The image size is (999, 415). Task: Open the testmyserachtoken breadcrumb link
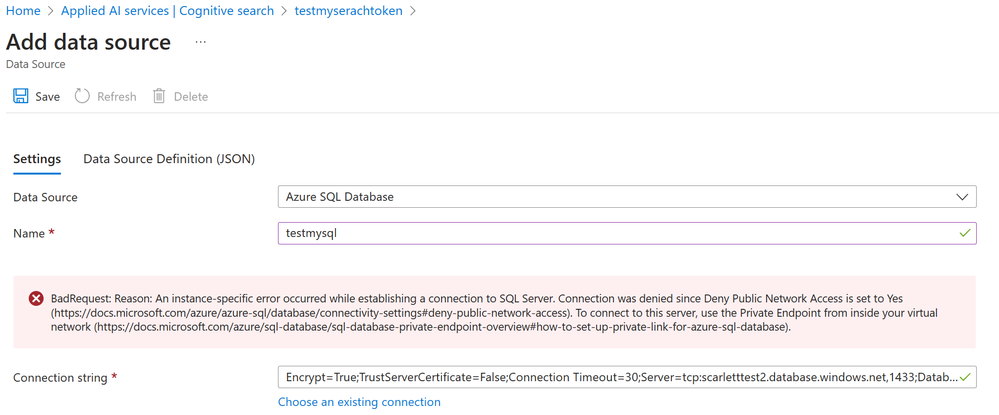point(349,11)
